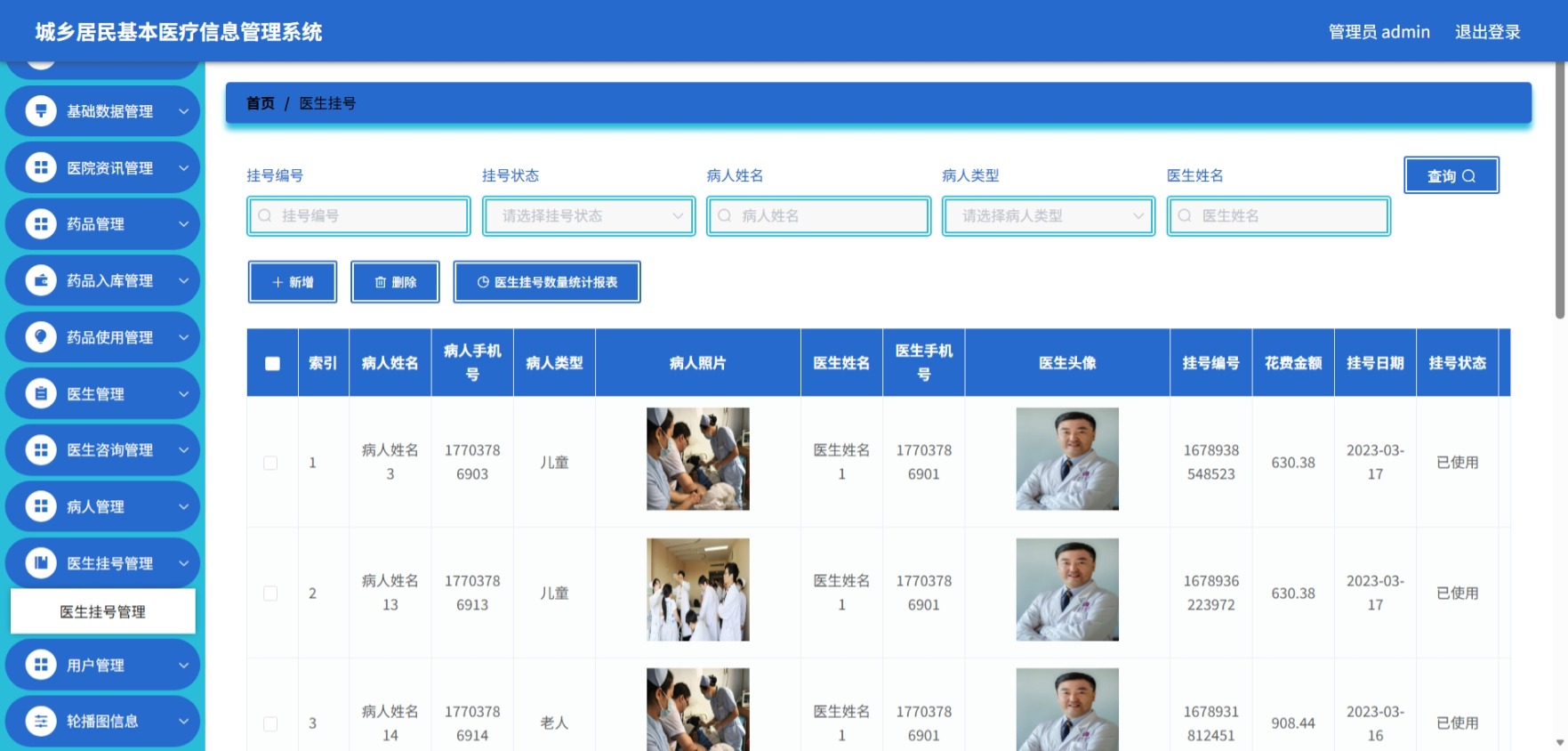The height and width of the screenshot is (751, 1568).
Task: Expand 轮播图信息 menu chevron
Action: 183,721
